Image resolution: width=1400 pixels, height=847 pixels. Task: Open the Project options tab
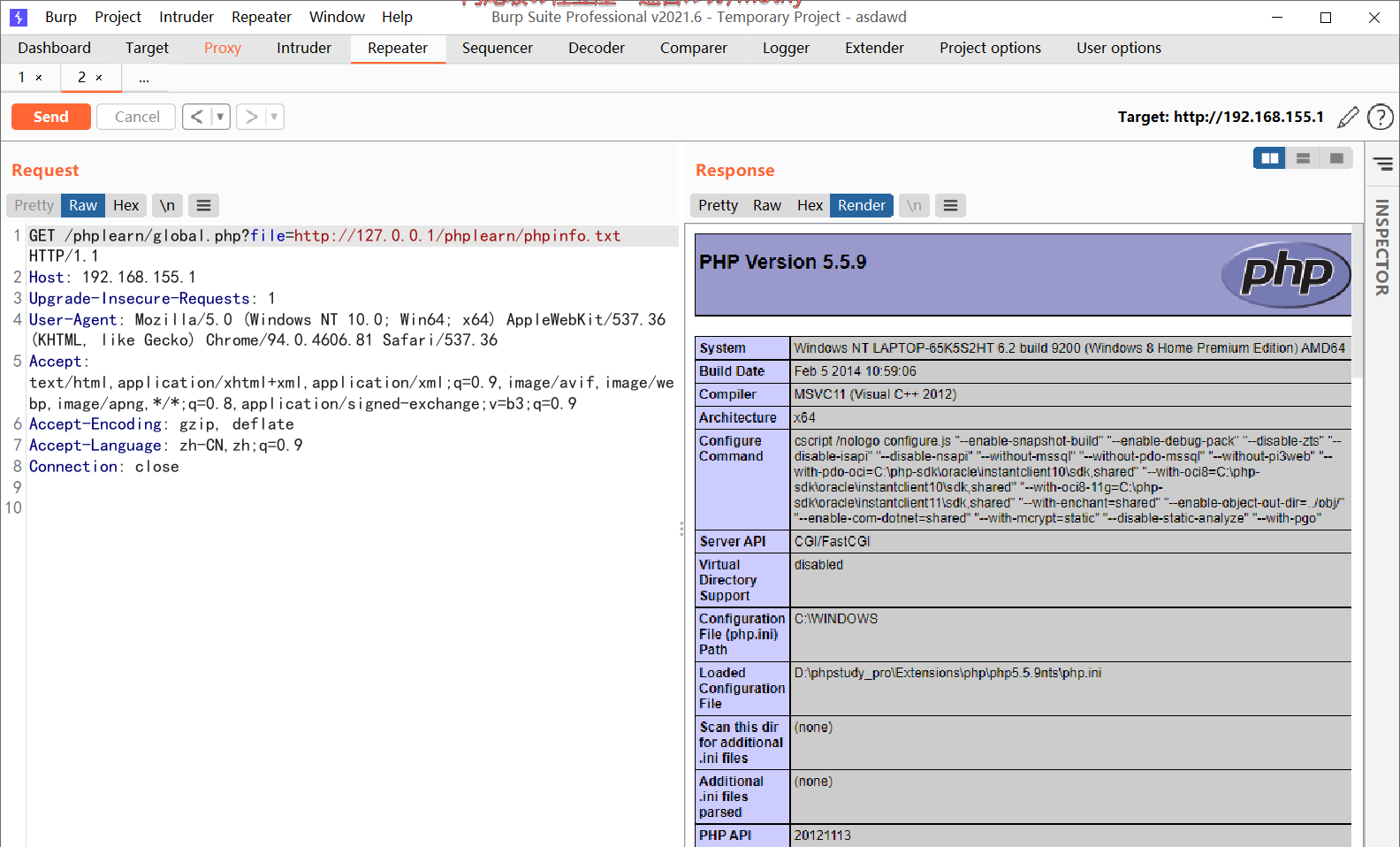pos(990,48)
